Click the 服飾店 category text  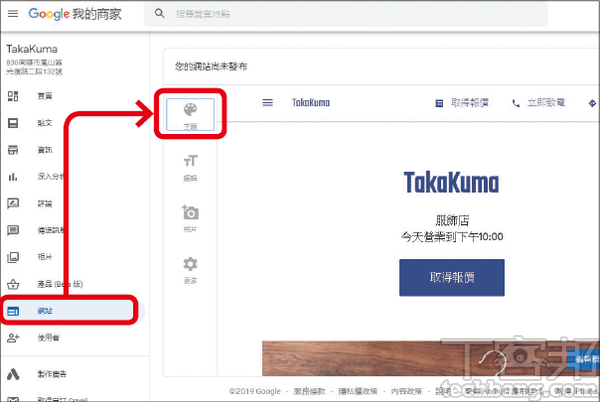[452, 220]
